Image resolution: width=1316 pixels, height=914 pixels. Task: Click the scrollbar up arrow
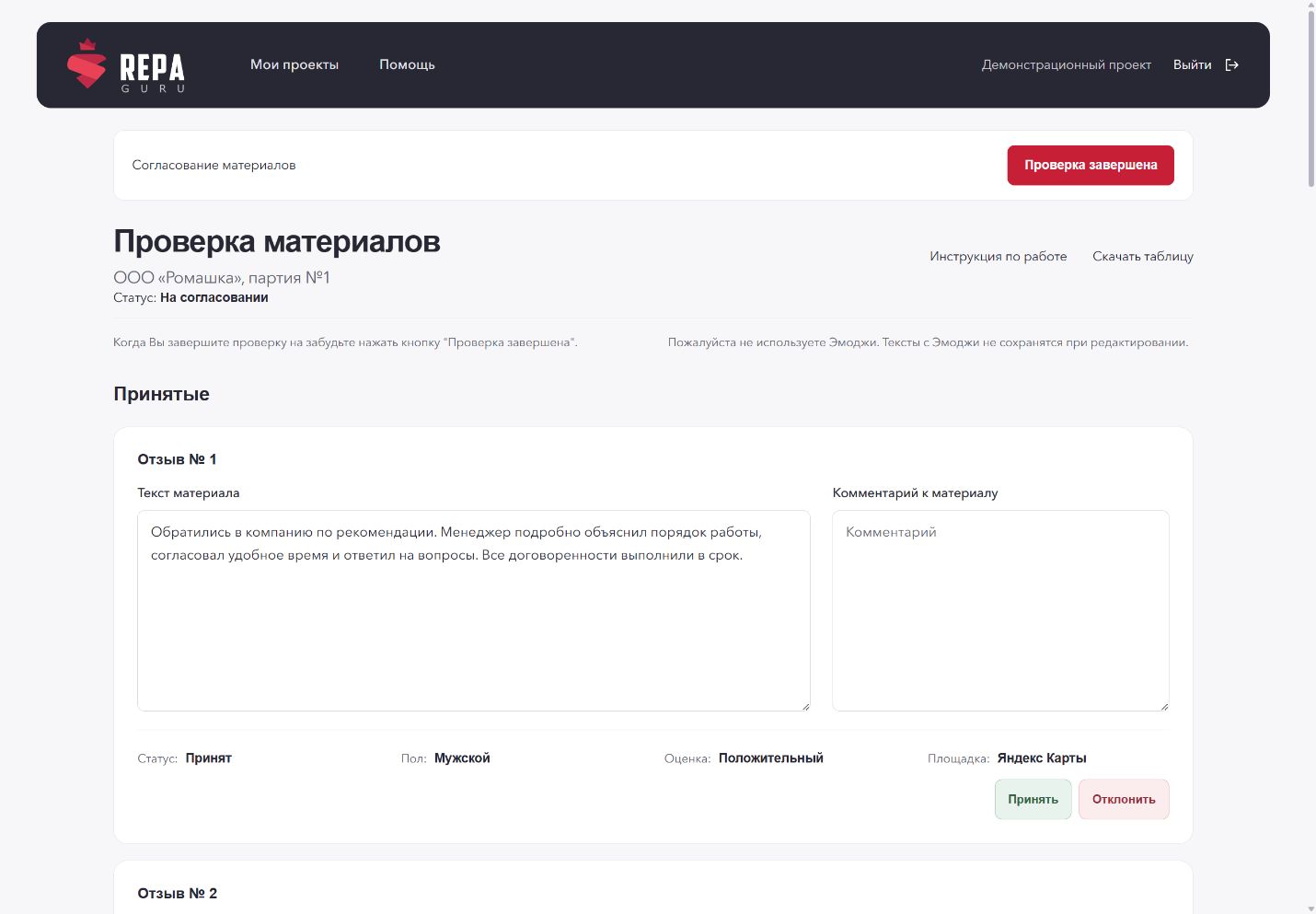tap(1310, 6)
